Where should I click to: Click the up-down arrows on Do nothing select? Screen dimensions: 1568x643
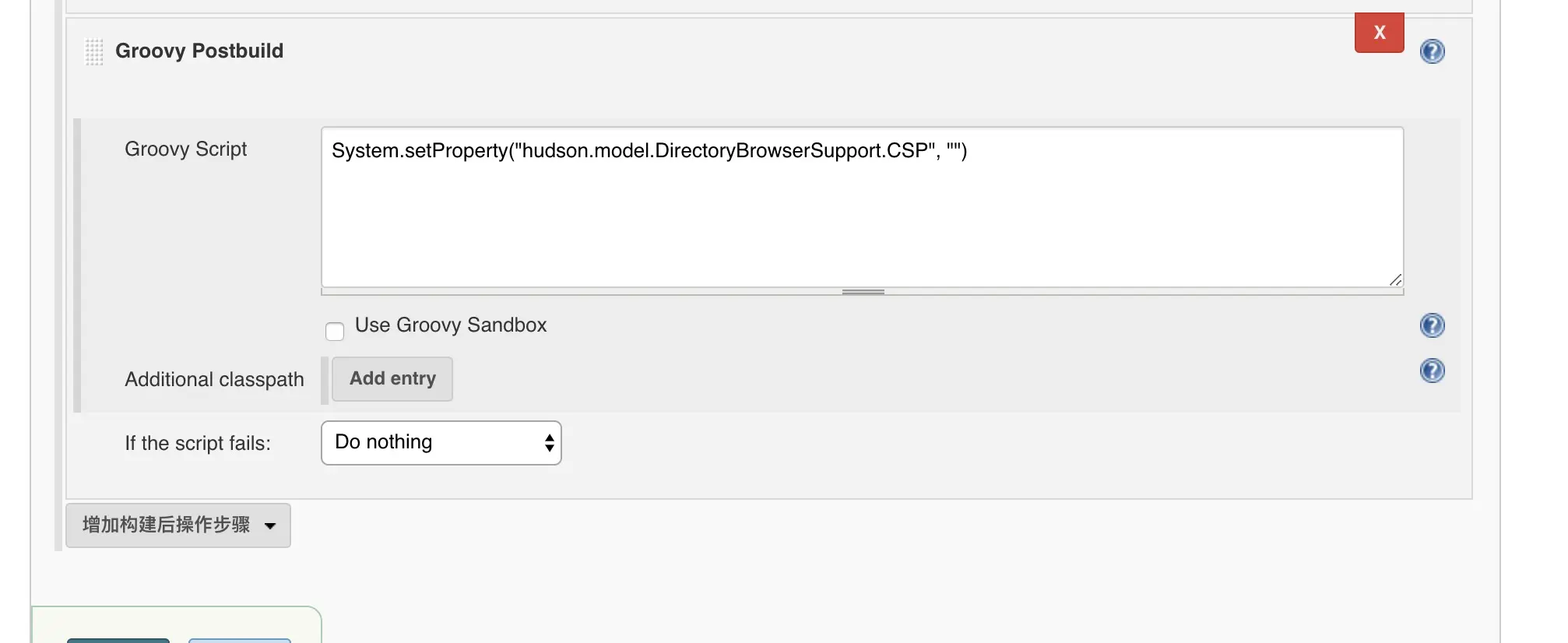tap(549, 443)
